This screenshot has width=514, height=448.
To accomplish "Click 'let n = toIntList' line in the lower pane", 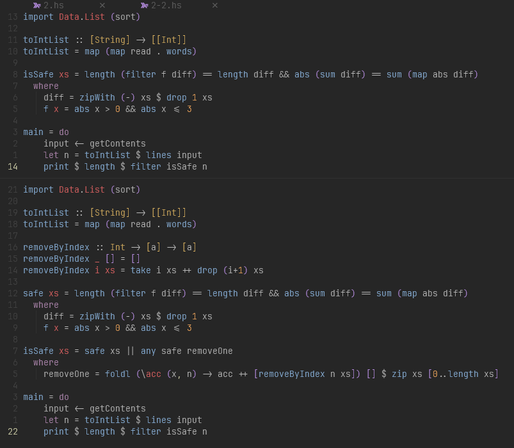I will (123, 420).
